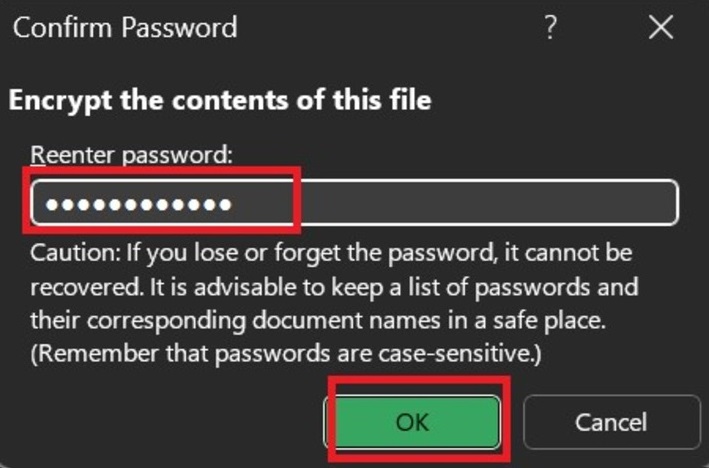Click the last masked password dot

click(225, 205)
